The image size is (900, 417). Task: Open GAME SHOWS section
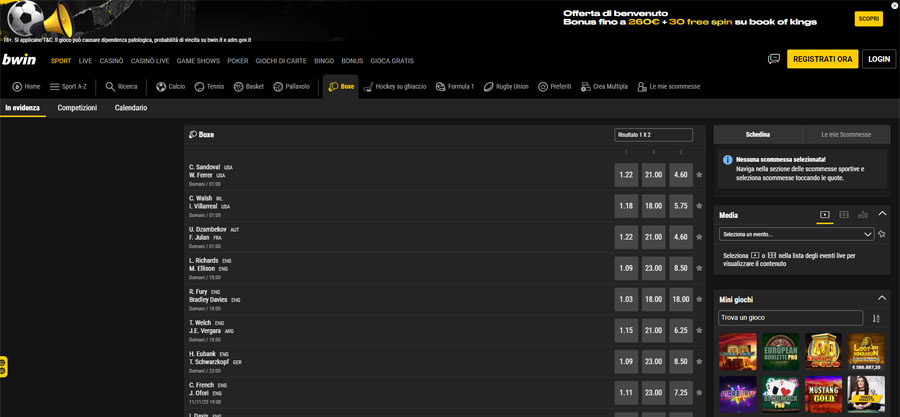point(198,61)
